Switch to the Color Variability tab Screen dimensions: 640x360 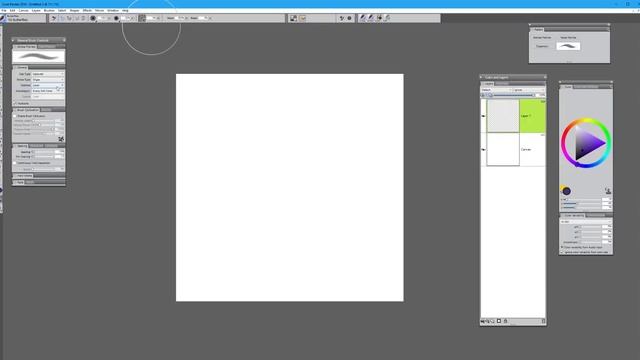574,215
